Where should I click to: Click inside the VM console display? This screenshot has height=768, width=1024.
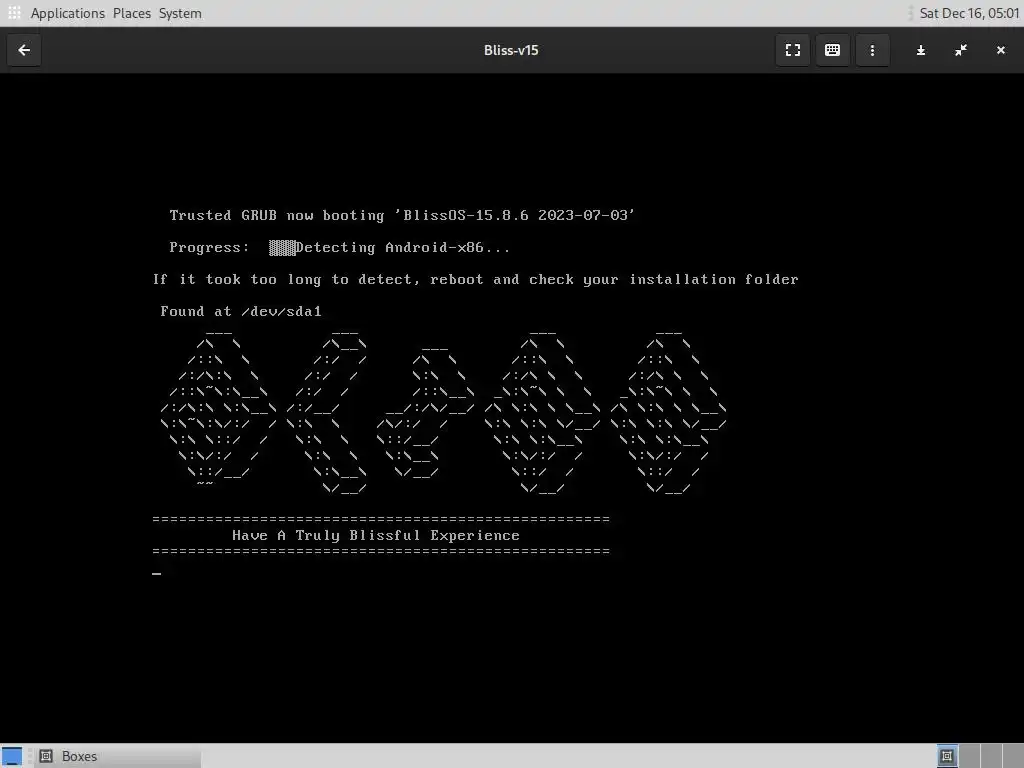pos(512,408)
